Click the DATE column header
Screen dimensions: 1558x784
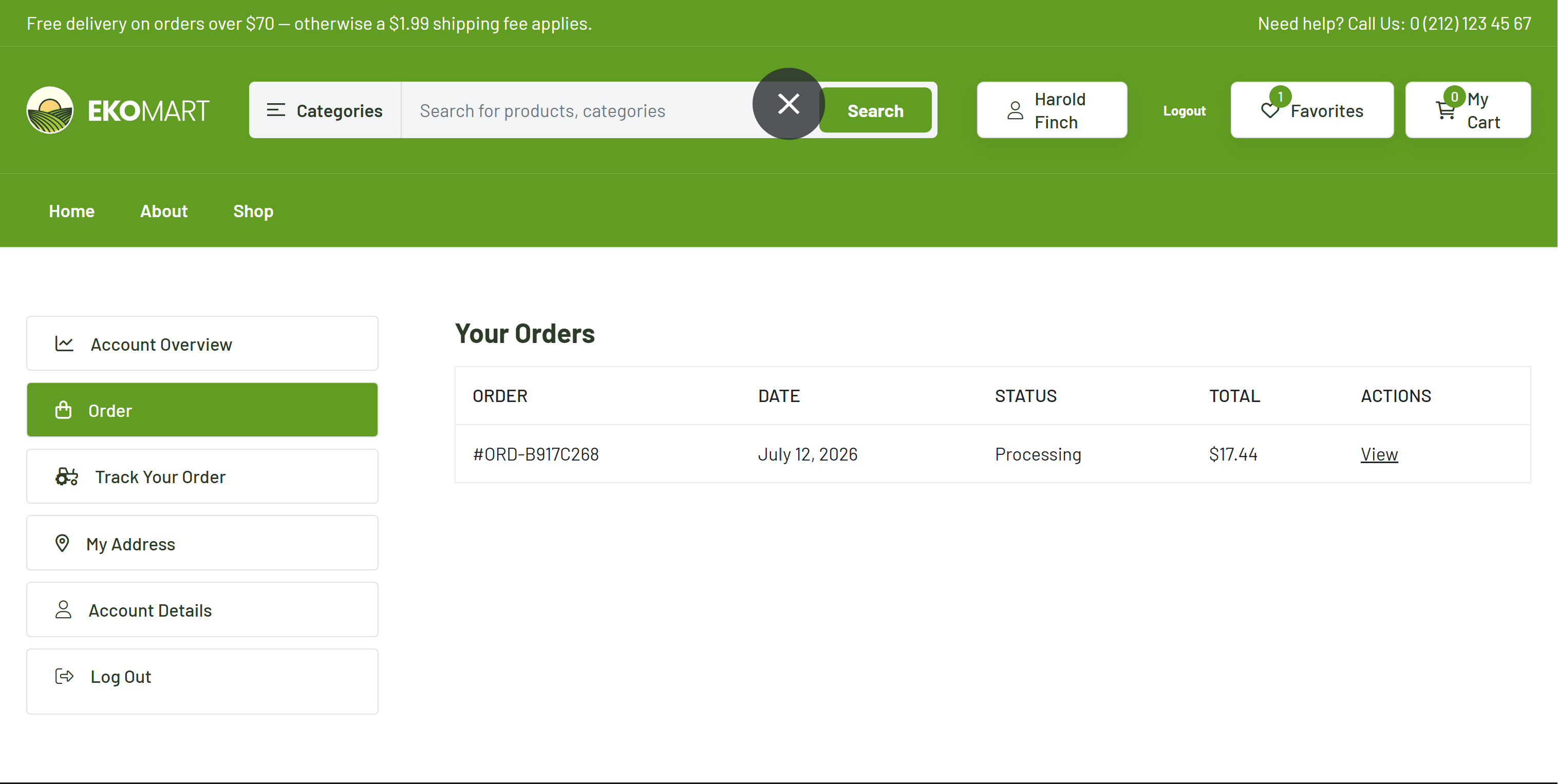point(779,396)
